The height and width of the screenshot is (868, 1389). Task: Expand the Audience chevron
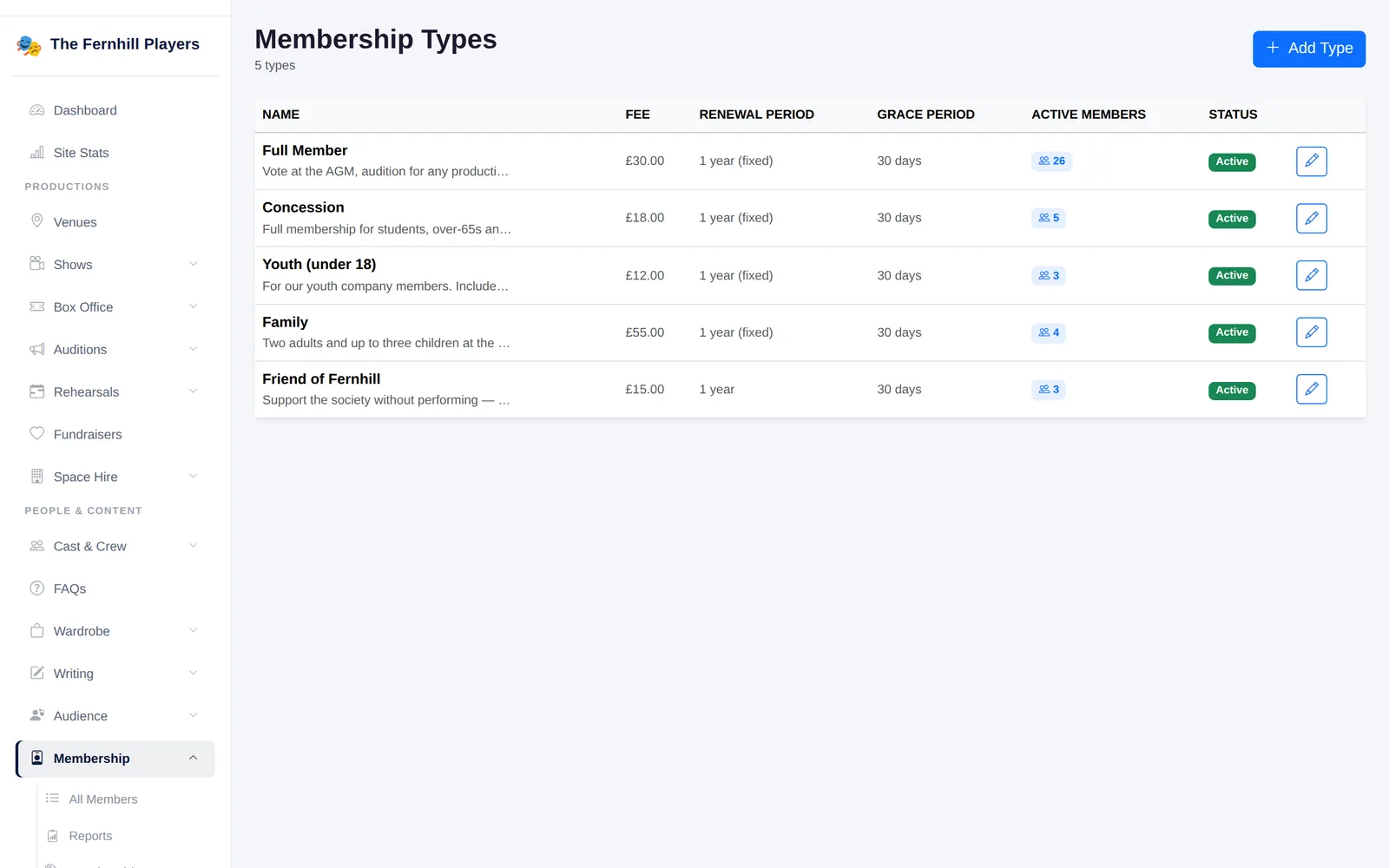click(194, 716)
